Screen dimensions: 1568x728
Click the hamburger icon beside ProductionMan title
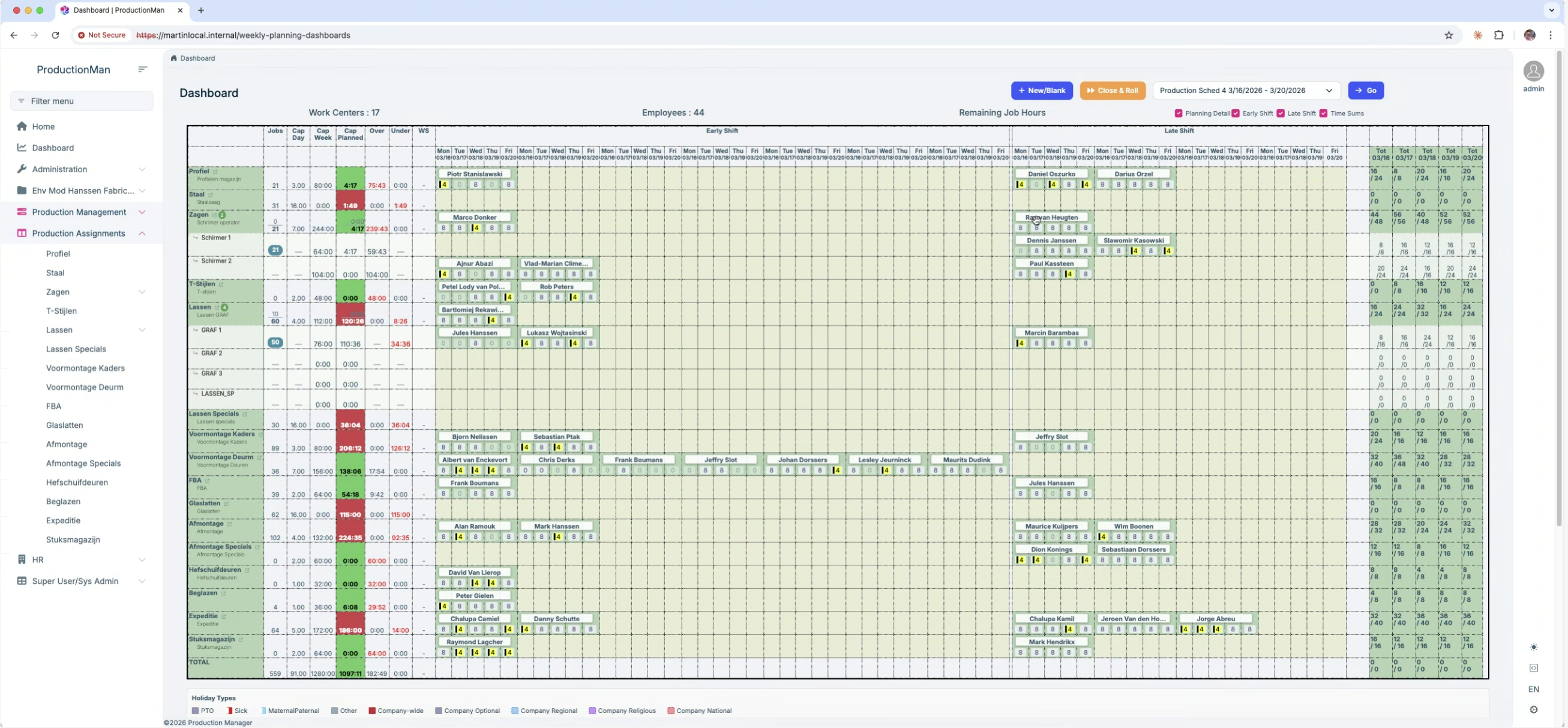point(143,69)
